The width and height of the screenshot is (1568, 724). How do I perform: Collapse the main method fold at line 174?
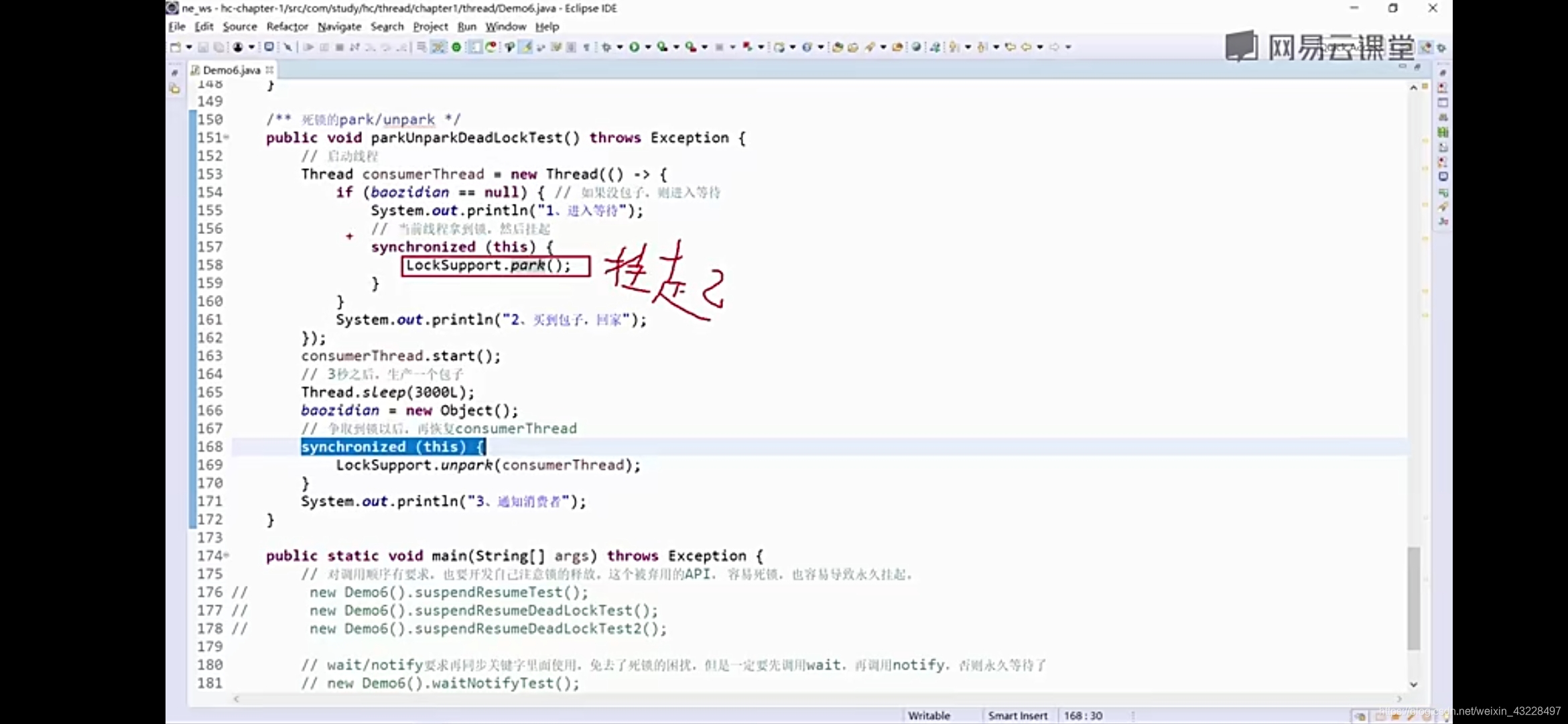[226, 555]
